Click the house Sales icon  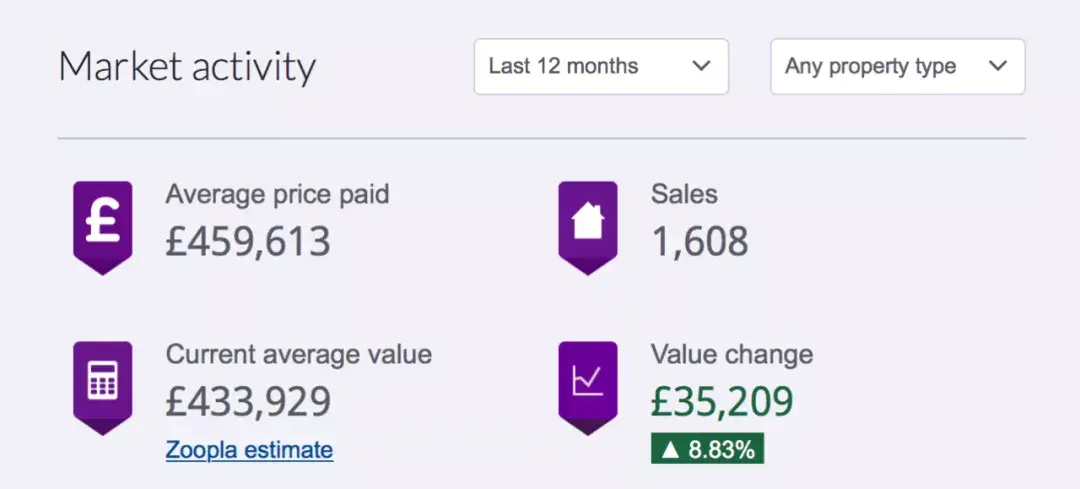[587, 223]
